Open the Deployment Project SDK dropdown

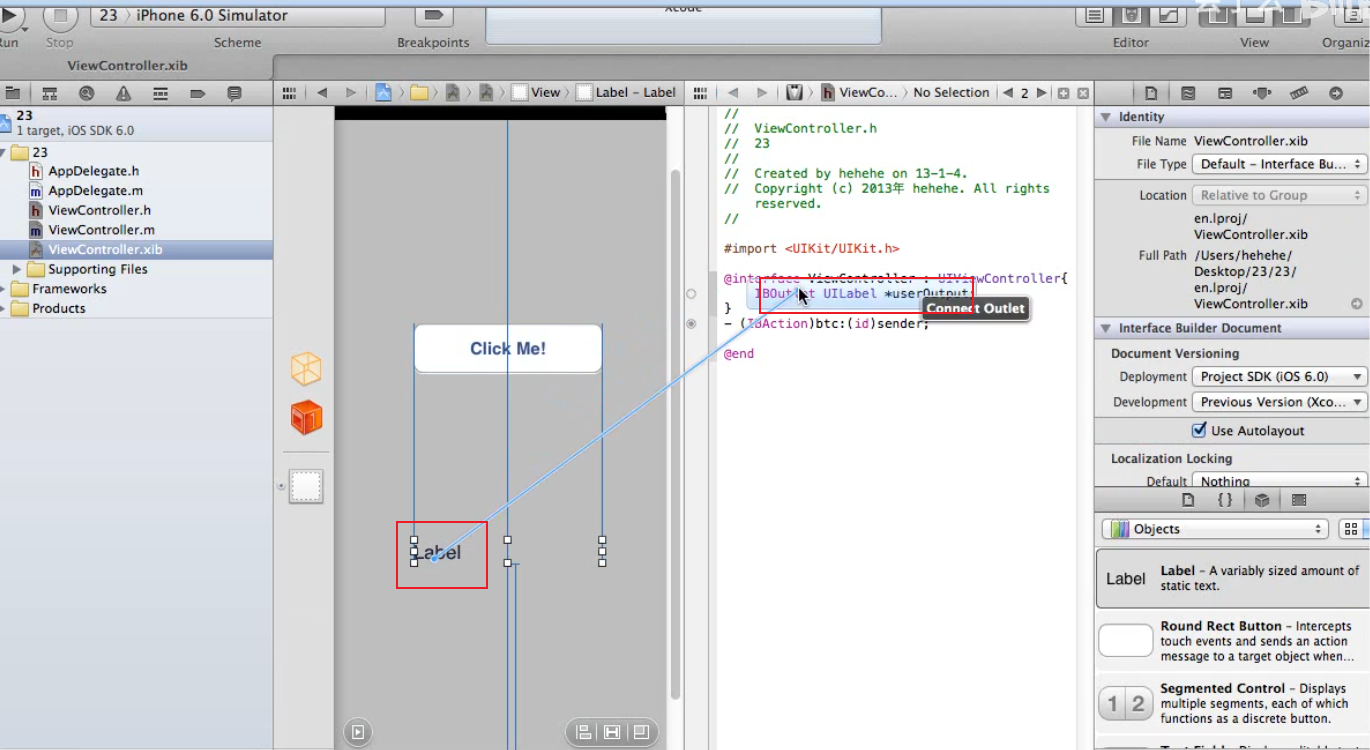[x=1279, y=377]
